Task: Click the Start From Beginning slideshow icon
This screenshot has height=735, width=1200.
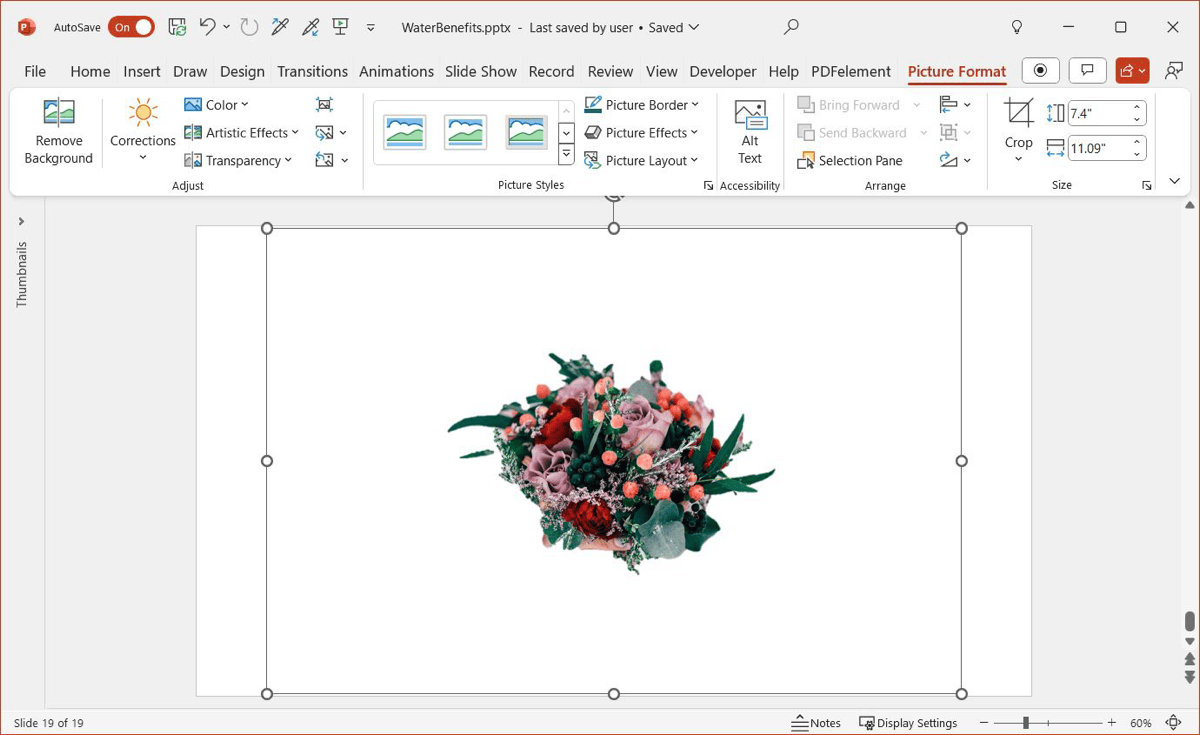Action: pos(341,27)
